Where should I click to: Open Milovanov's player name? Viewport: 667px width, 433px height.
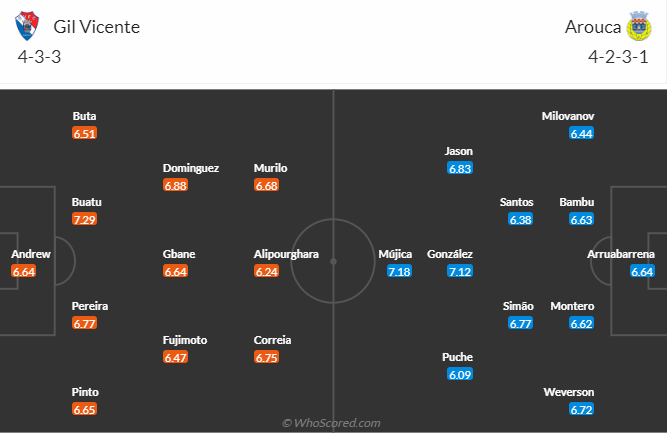tap(568, 116)
